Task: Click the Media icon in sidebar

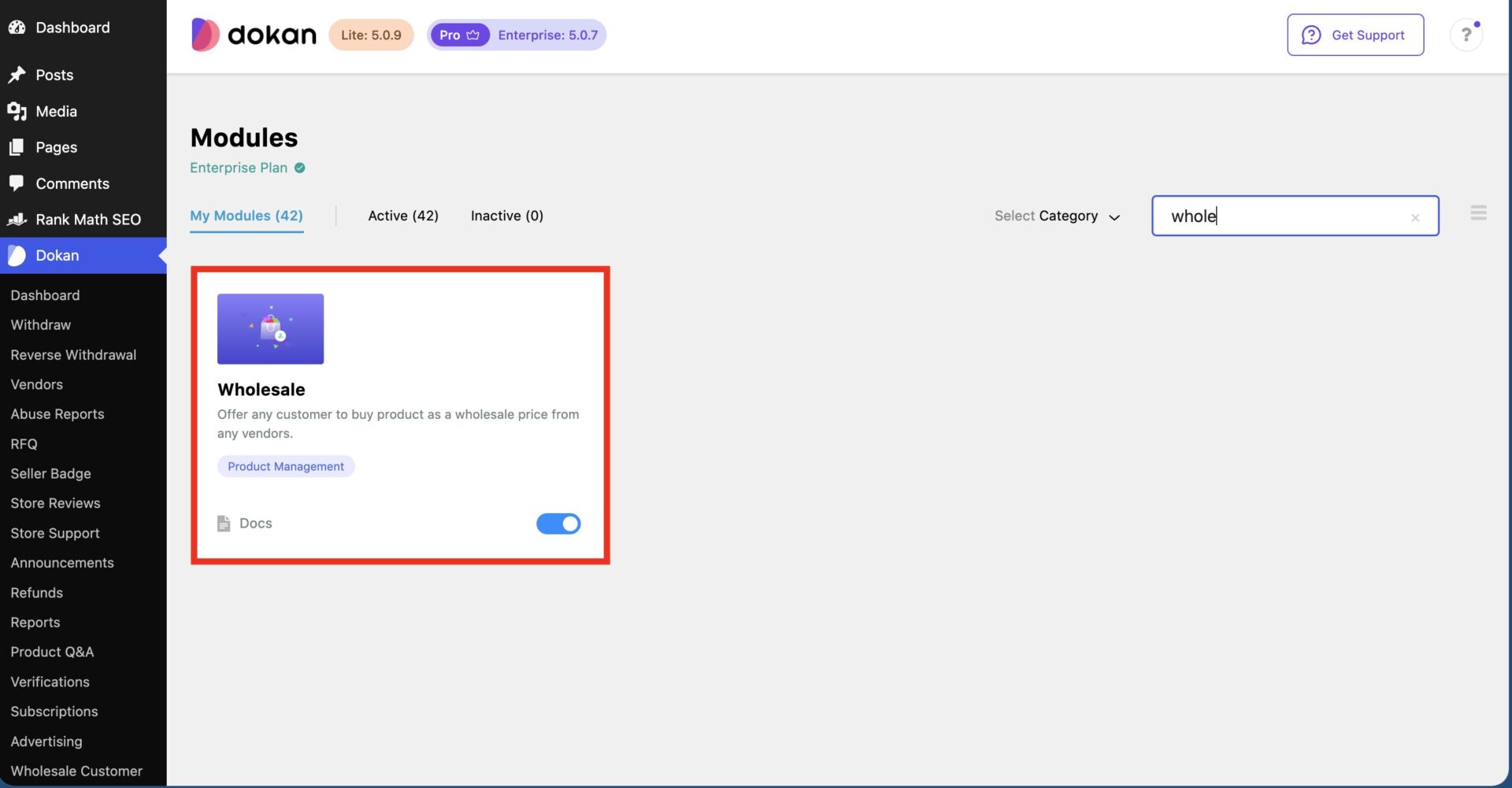Action: pyautogui.click(x=17, y=111)
